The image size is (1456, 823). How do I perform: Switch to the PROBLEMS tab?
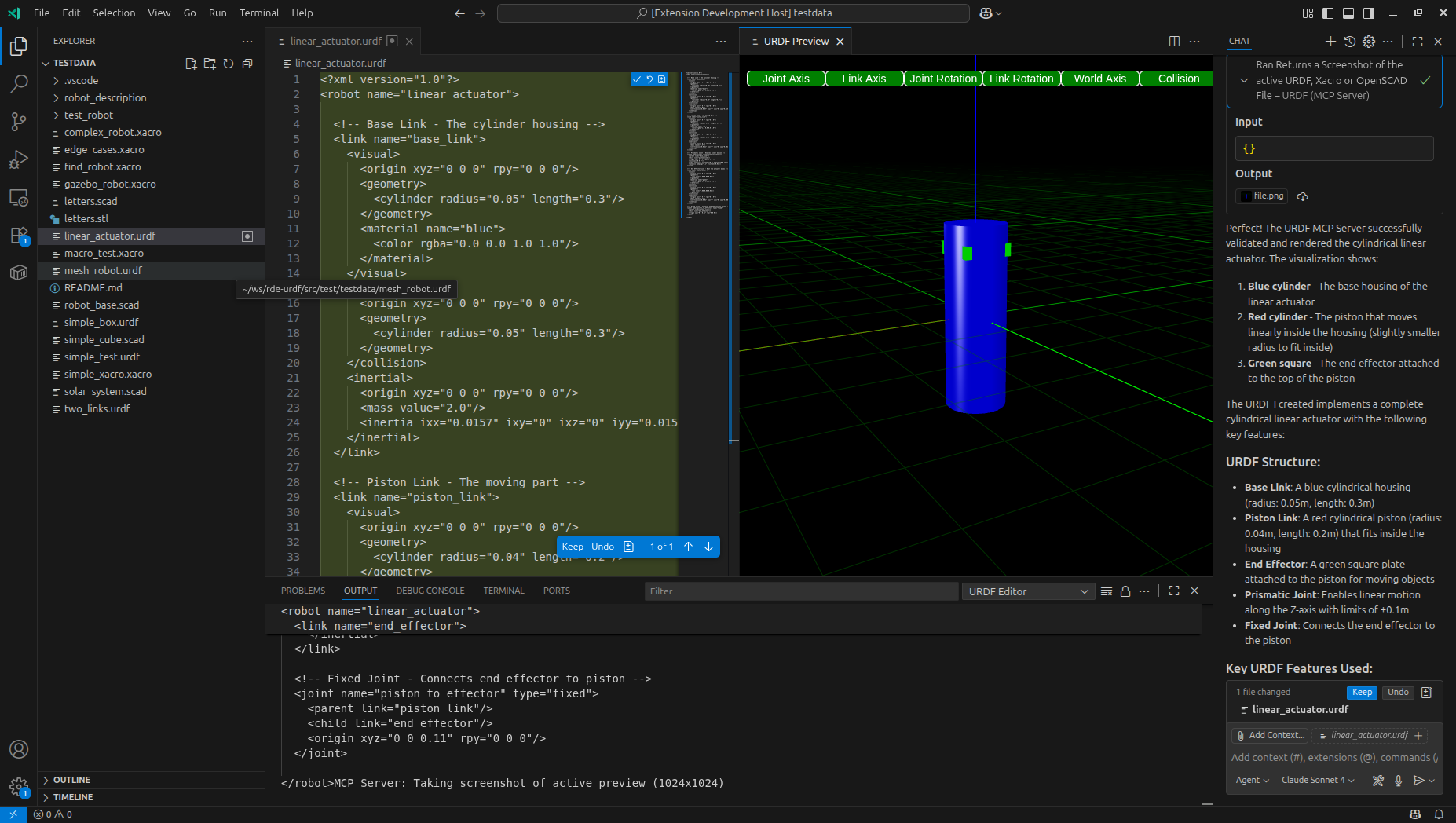tap(303, 591)
